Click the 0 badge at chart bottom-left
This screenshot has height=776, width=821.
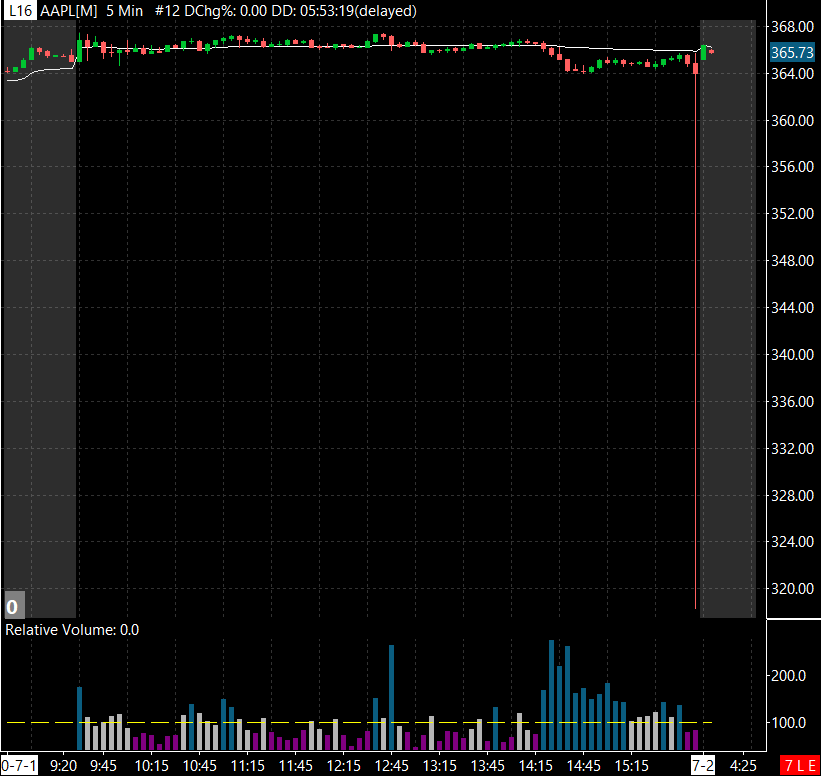[x=13, y=606]
